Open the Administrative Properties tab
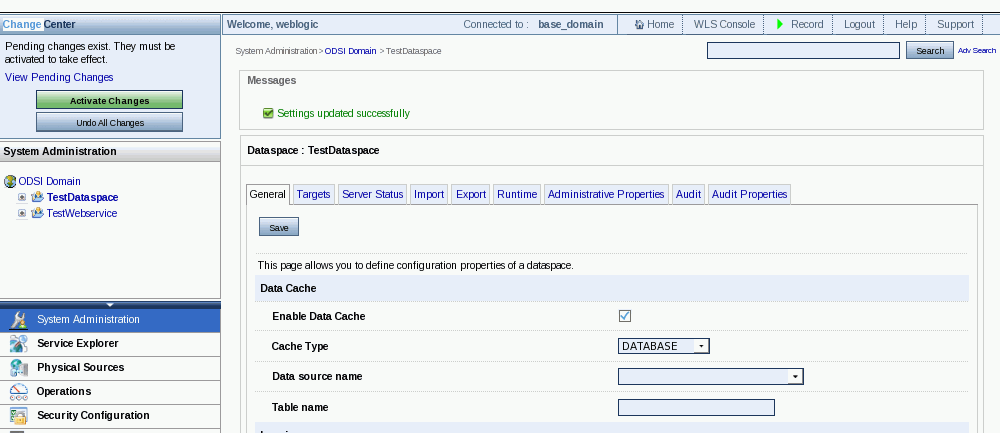Viewport: 1000px width, 433px height. pos(607,194)
